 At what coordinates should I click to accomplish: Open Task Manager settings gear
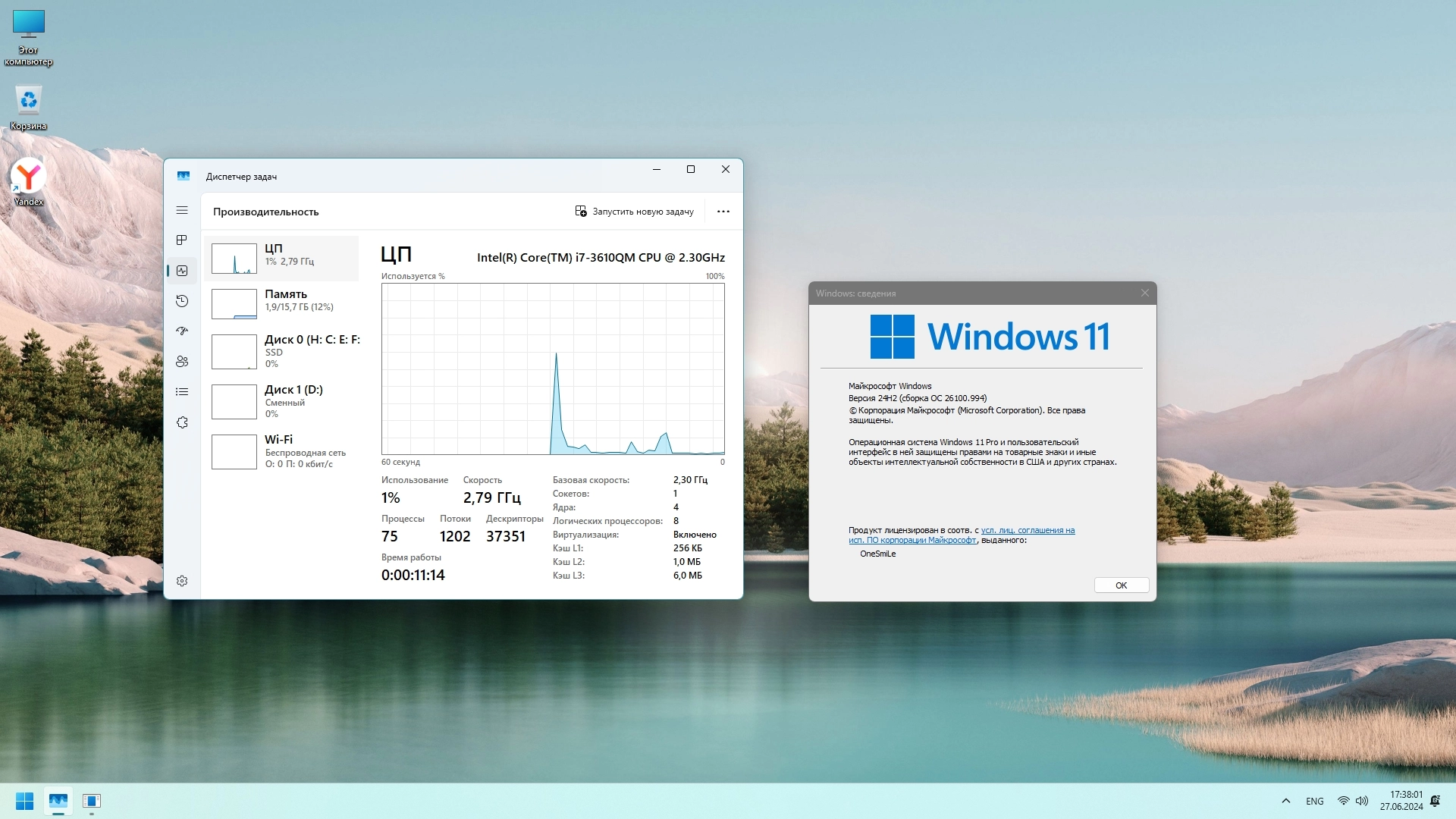point(182,581)
